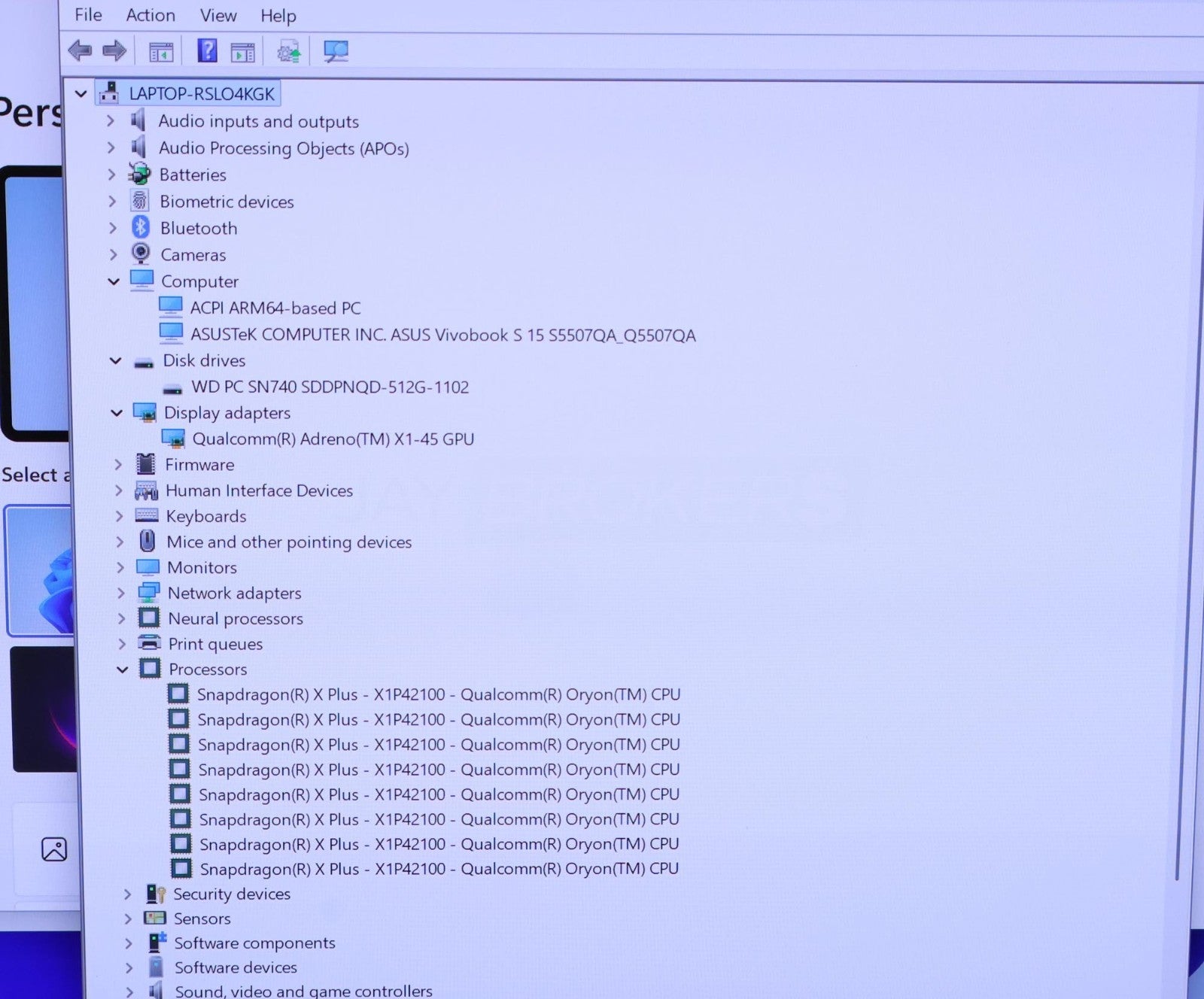Click the Show/Hide console tree icon
1204x999 pixels.
(x=161, y=52)
